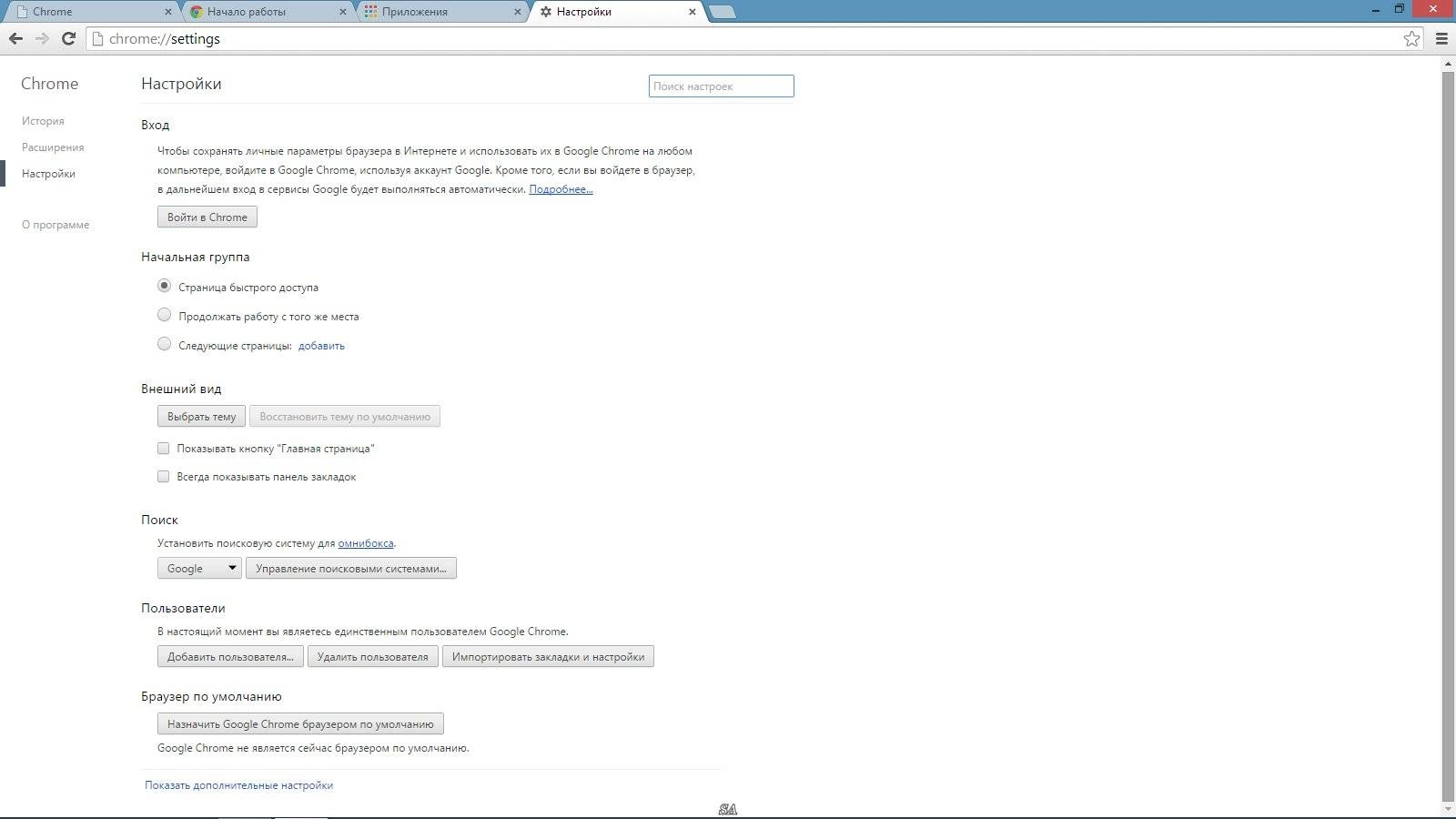Open the Chrome hamburger menu
Screen dimensions: 1456x819
click(1441, 38)
